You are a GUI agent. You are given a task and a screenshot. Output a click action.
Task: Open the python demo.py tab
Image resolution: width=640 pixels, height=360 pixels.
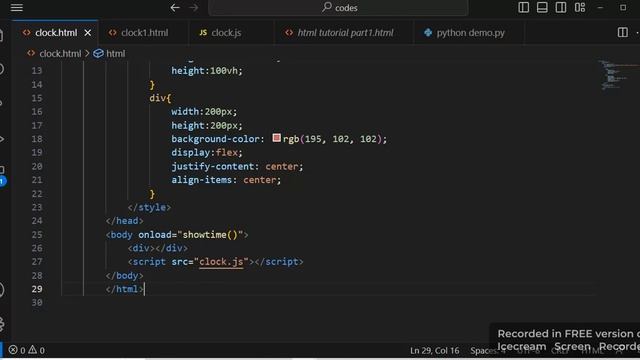pos(470,33)
